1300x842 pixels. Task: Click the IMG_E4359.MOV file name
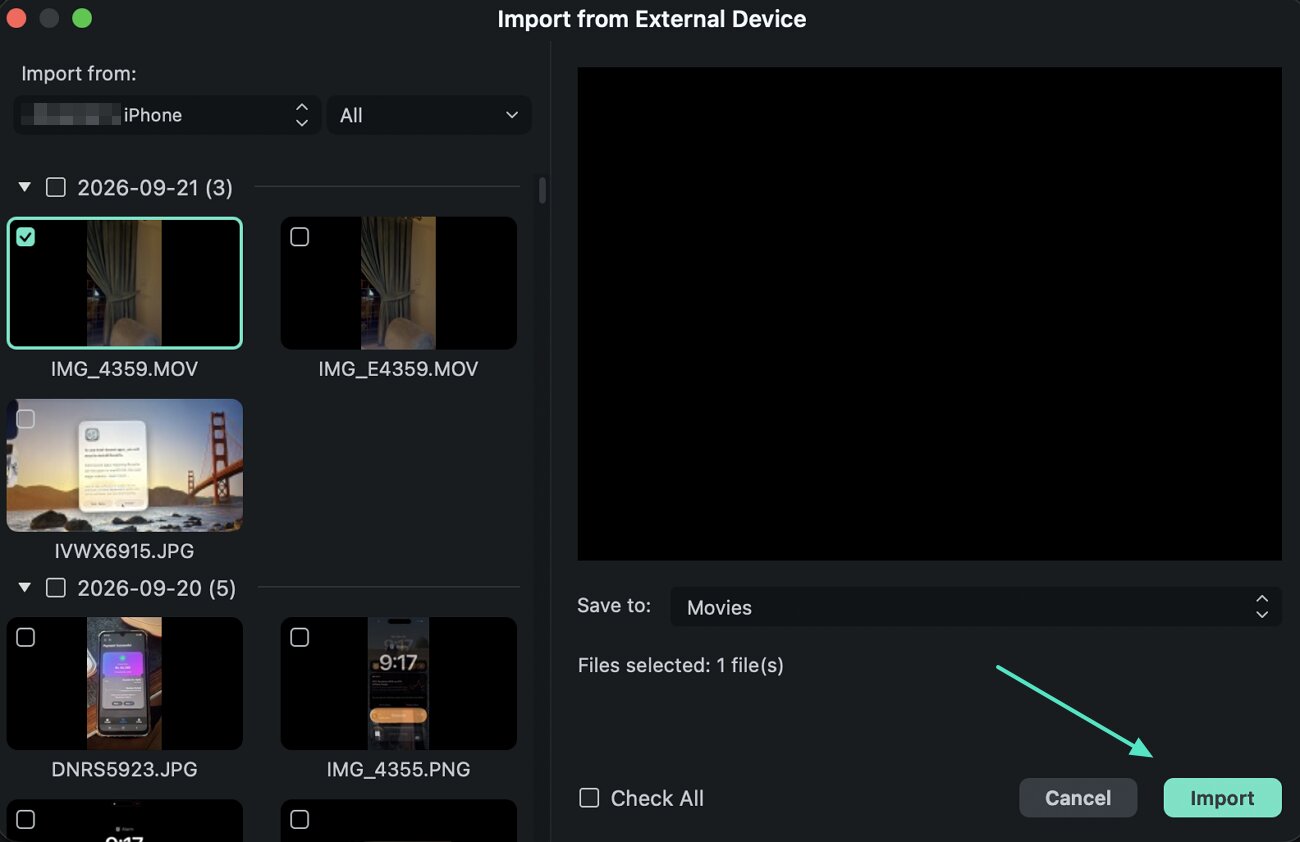click(398, 369)
